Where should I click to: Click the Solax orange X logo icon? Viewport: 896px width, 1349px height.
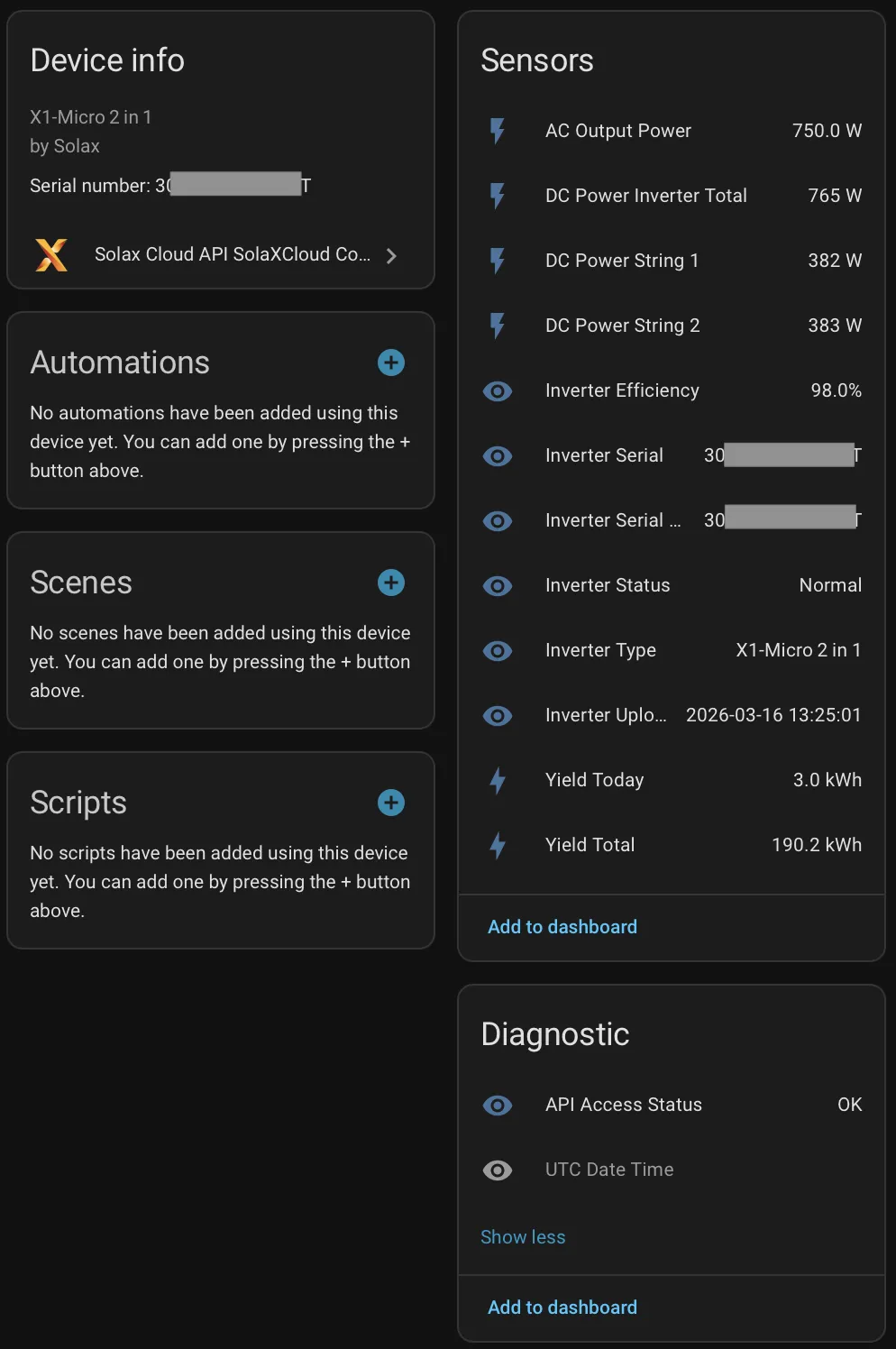pos(51,255)
